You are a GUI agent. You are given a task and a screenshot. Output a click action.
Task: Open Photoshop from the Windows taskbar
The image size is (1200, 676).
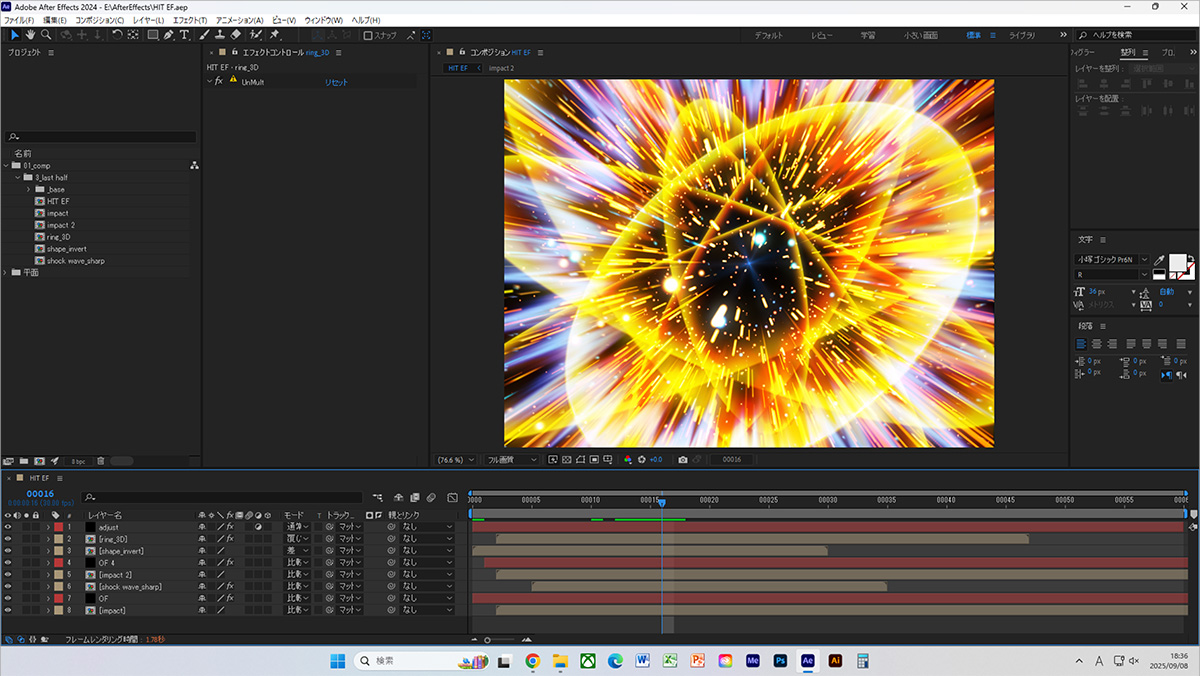[x=780, y=661]
